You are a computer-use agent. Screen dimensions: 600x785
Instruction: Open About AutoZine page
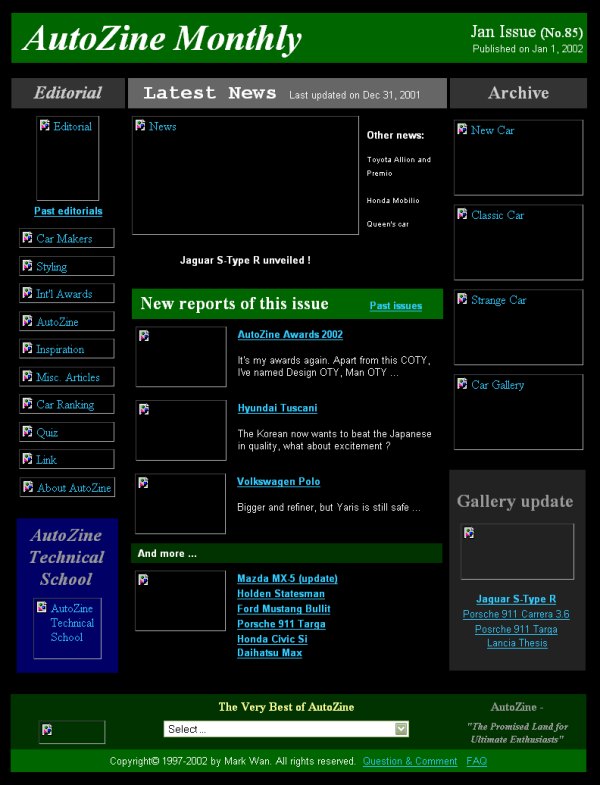(x=67, y=487)
